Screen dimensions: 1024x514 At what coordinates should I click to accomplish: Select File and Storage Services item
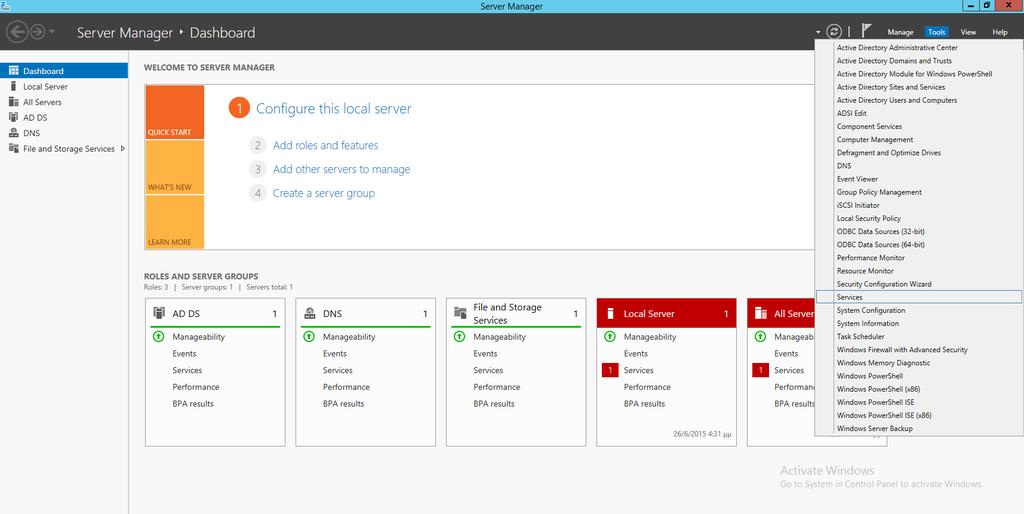(x=64, y=149)
